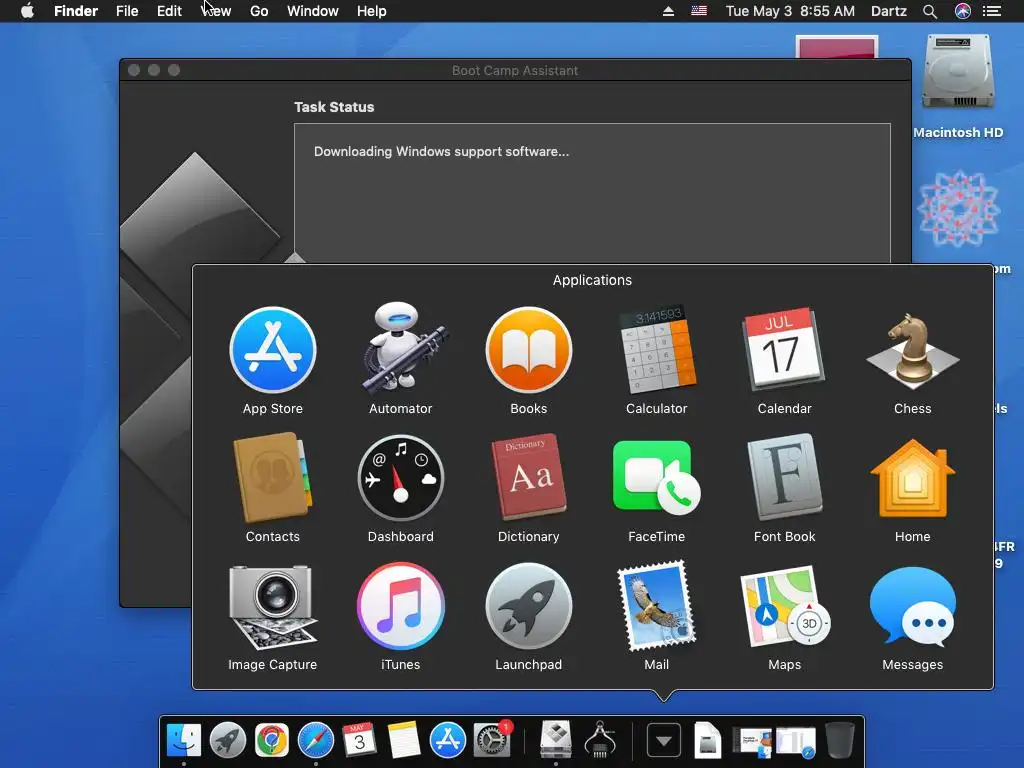The height and width of the screenshot is (768, 1024).
Task: Open the Dartz user menu
Action: coord(889,11)
